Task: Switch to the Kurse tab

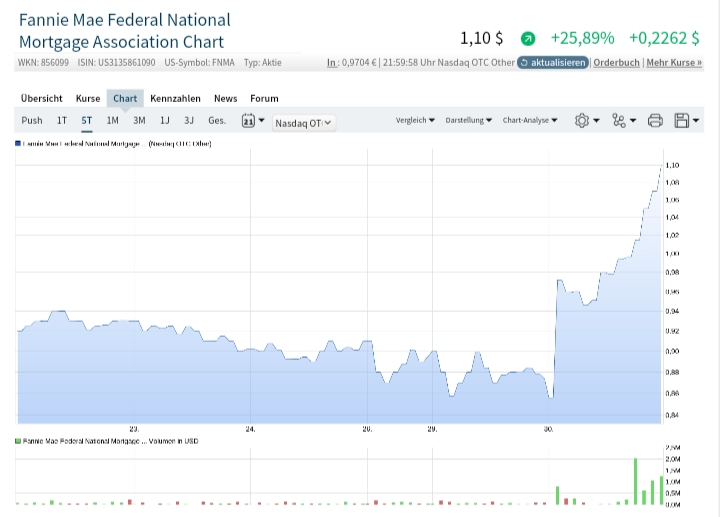Action: point(88,98)
